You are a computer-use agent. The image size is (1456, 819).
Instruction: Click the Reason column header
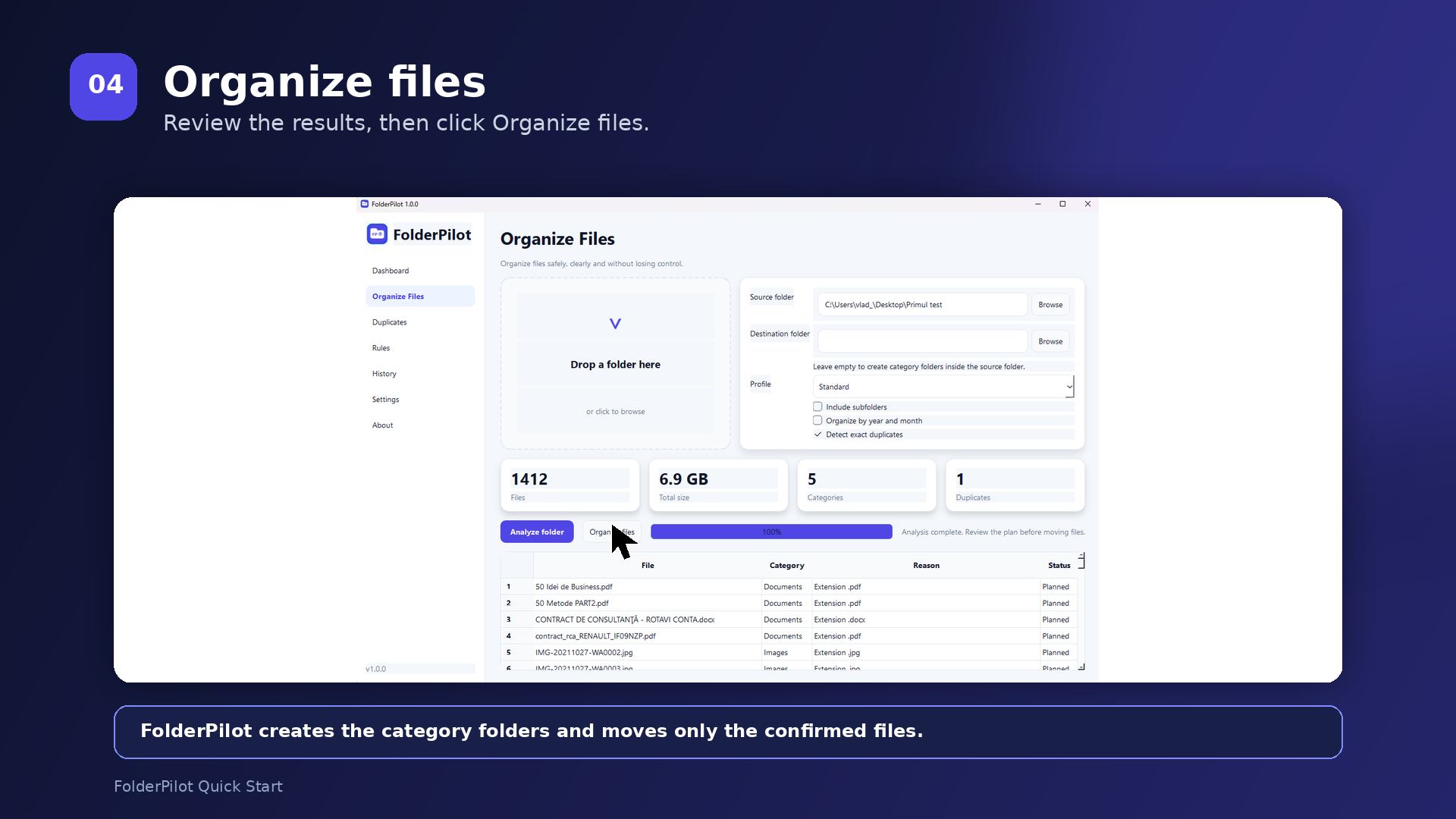926,566
